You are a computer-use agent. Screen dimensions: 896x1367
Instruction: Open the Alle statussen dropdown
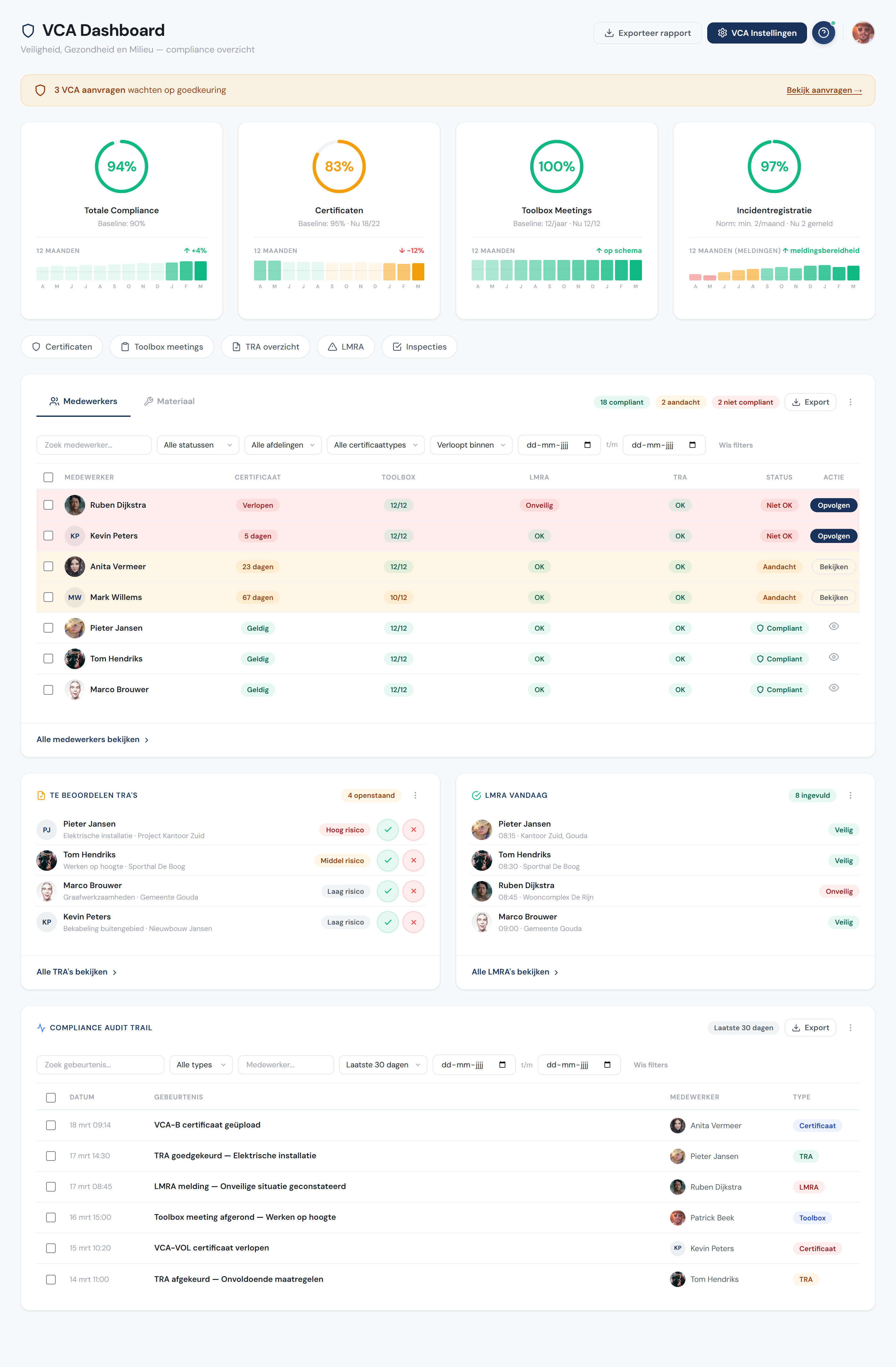(197, 445)
